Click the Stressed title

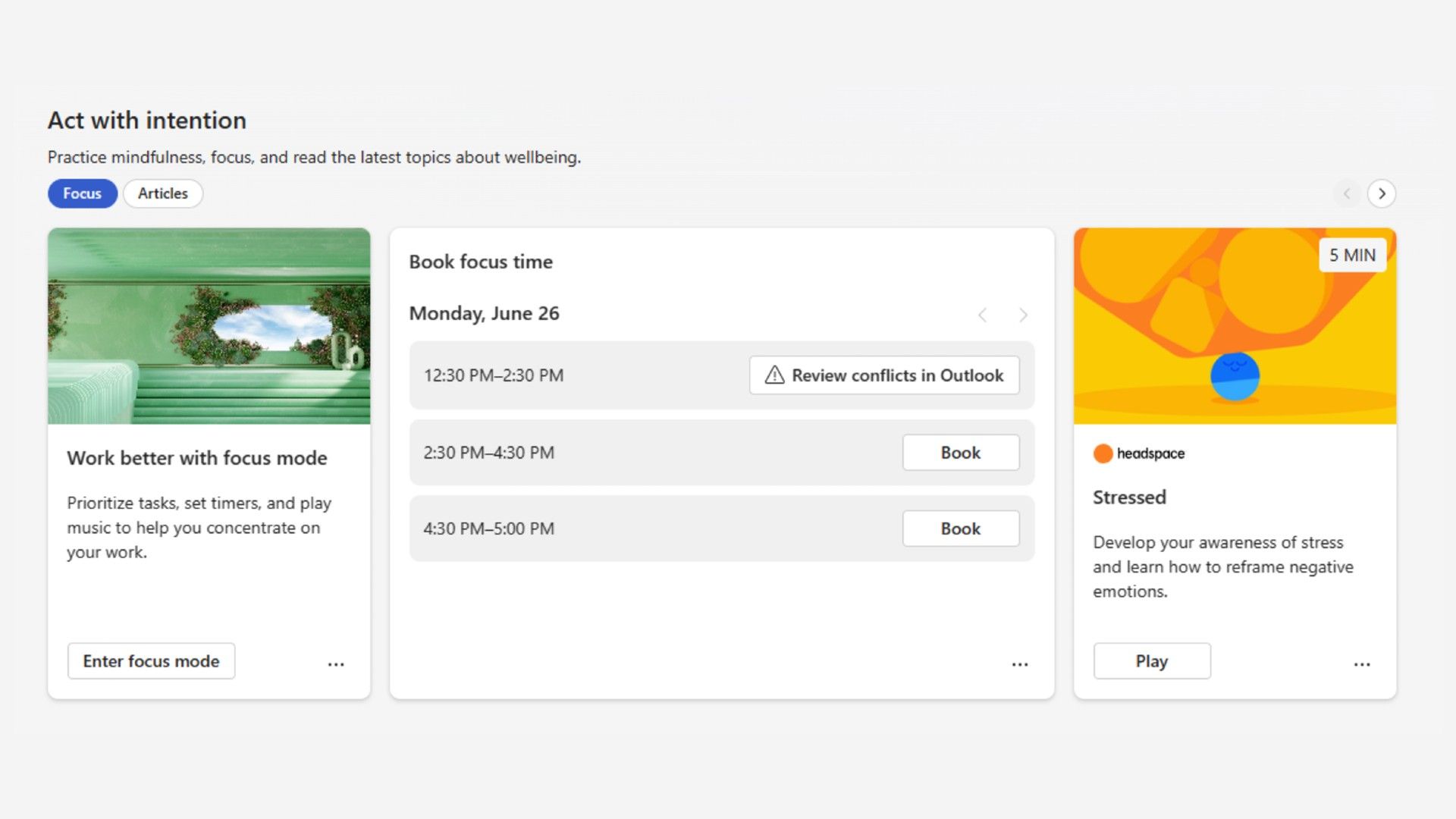point(1129,497)
